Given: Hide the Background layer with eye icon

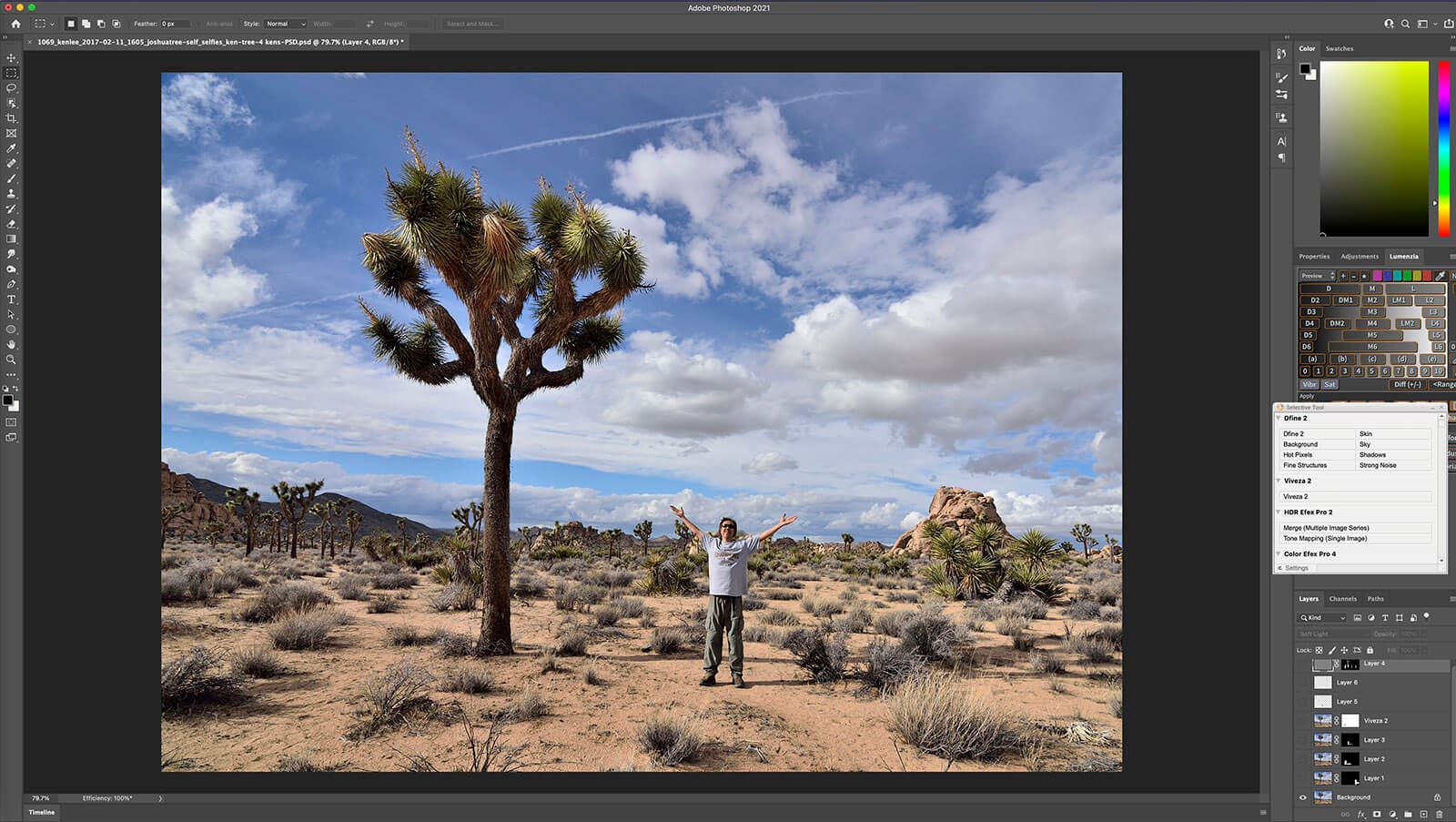Looking at the screenshot, I should tap(1302, 797).
